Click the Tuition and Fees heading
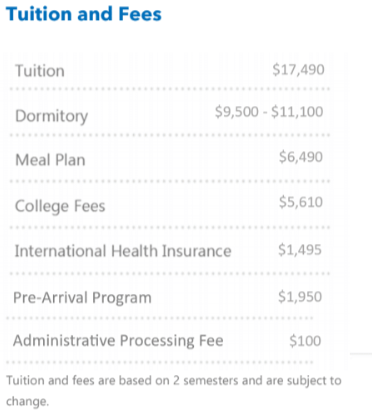This screenshot has width=372, height=420. [x=84, y=14]
